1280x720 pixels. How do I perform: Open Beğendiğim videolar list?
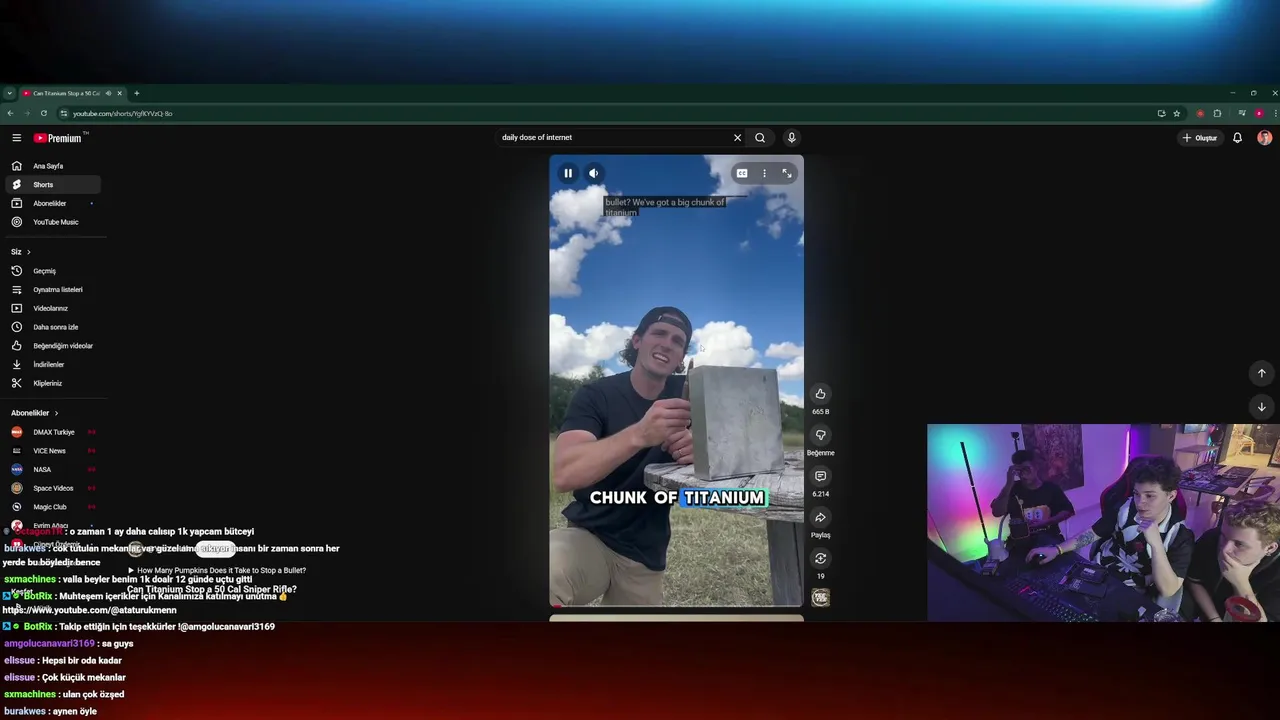tap(53, 346)
